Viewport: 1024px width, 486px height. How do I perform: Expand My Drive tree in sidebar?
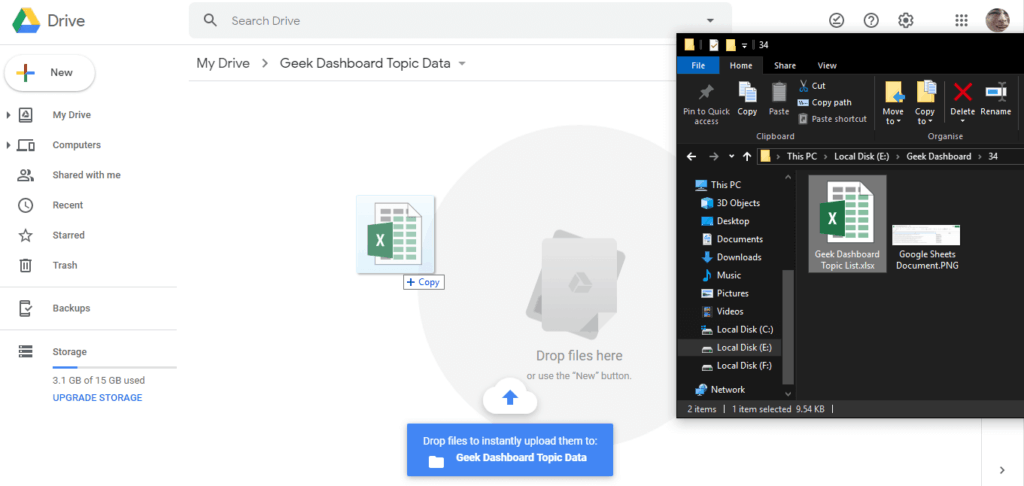(9, 115)
